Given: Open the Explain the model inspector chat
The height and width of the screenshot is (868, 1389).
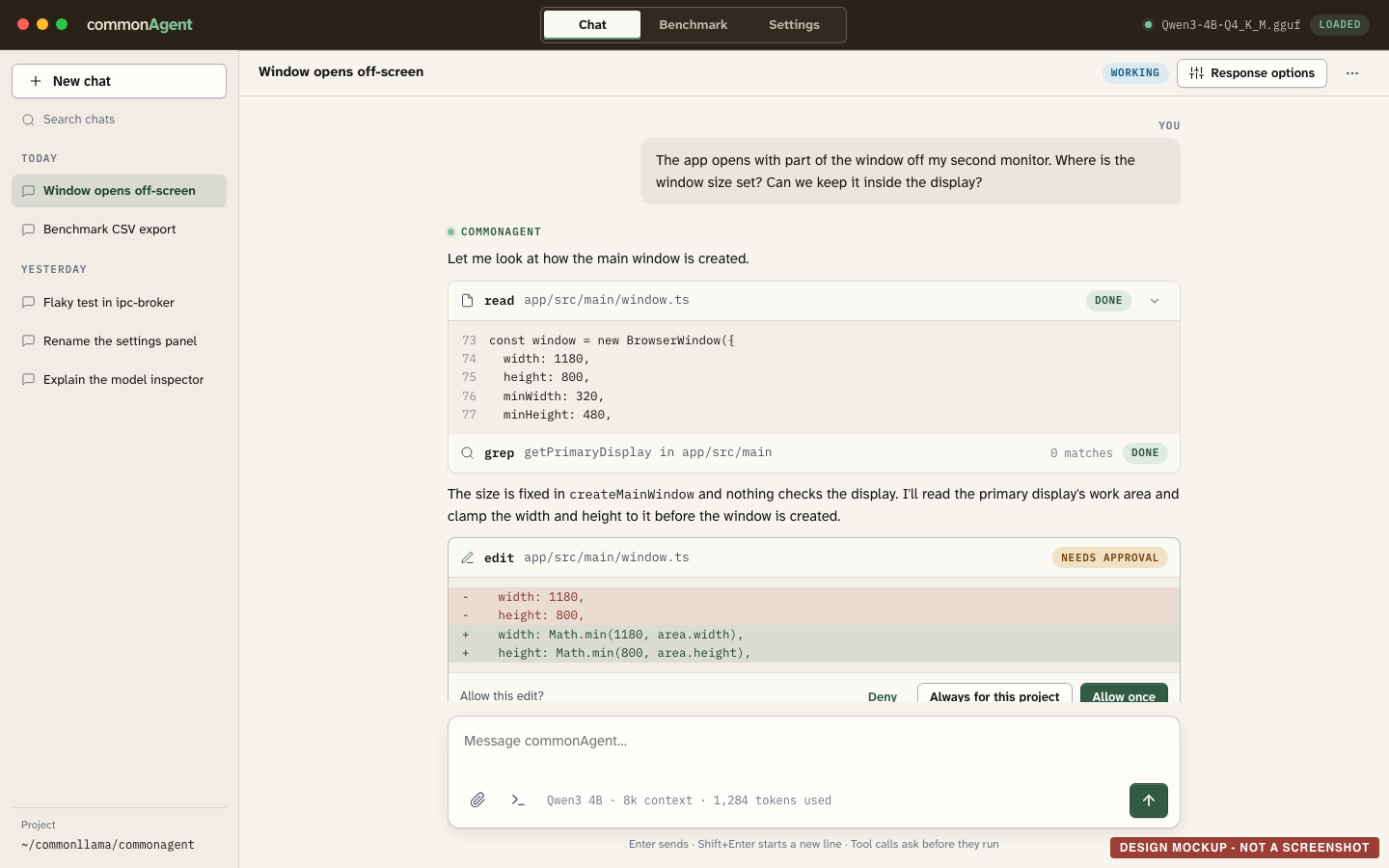Looking at the screenshot, I should coord(119,380).
